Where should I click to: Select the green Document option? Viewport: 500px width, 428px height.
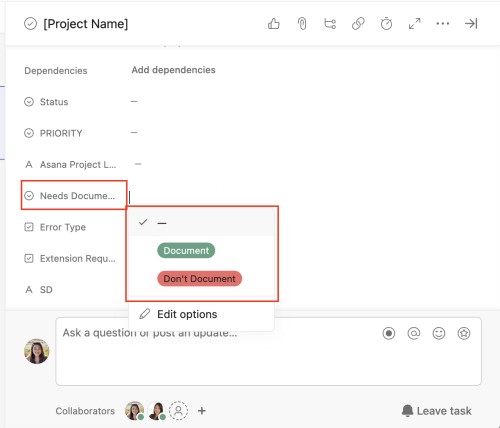(x=186, y=251)
